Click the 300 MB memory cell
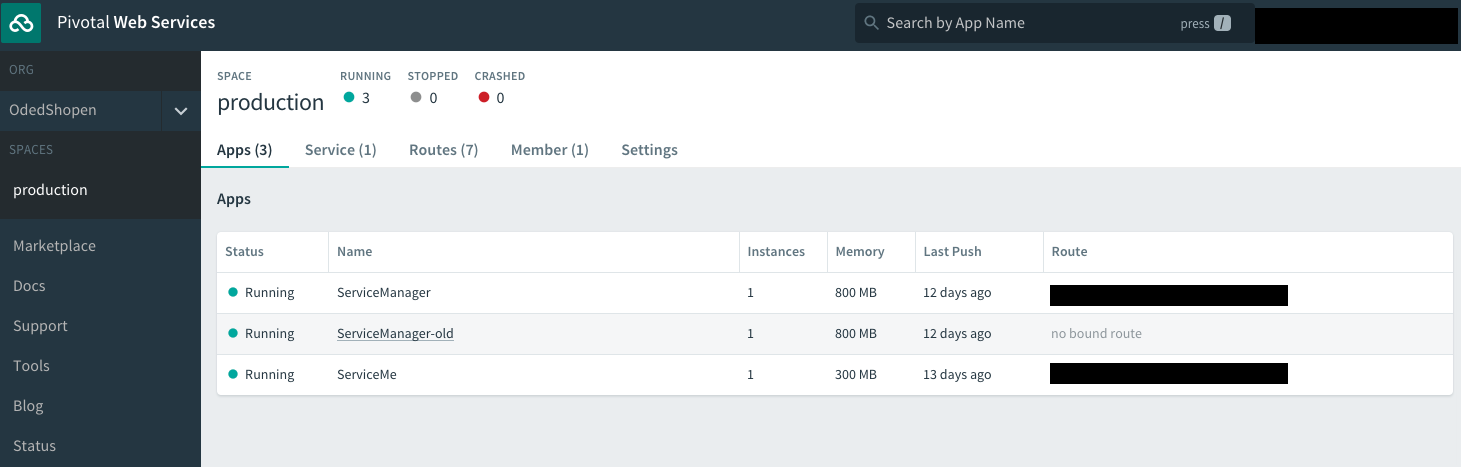The image size is (1461, 467). (856, 375)
